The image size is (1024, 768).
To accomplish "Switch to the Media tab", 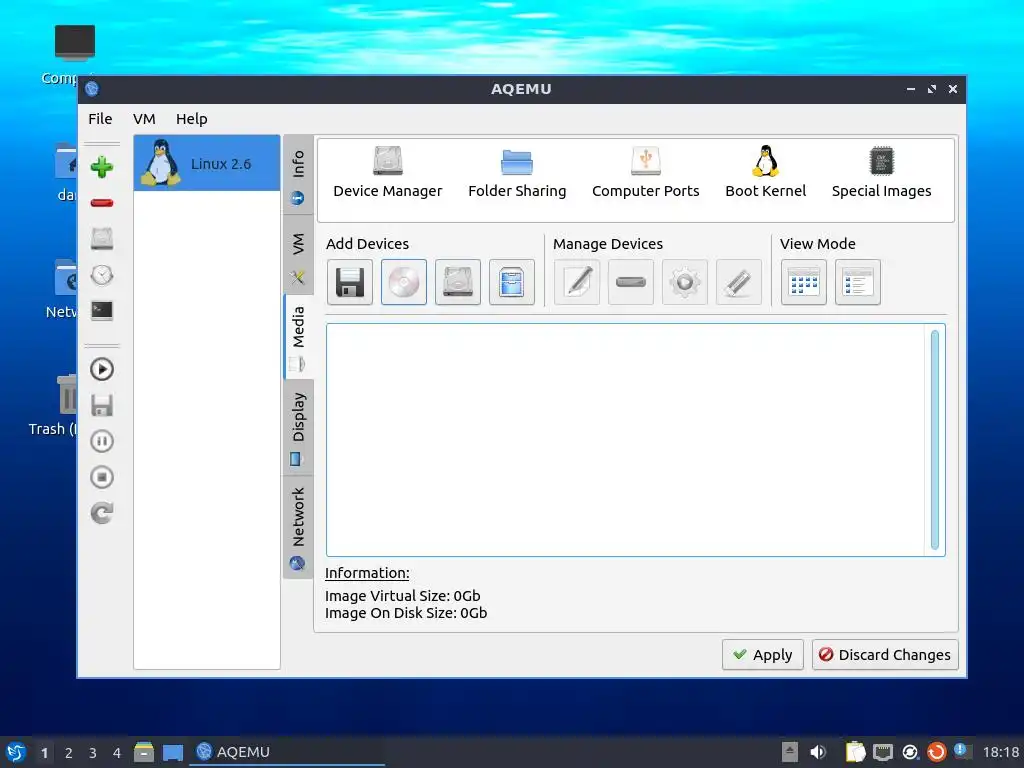I will 298,336.
